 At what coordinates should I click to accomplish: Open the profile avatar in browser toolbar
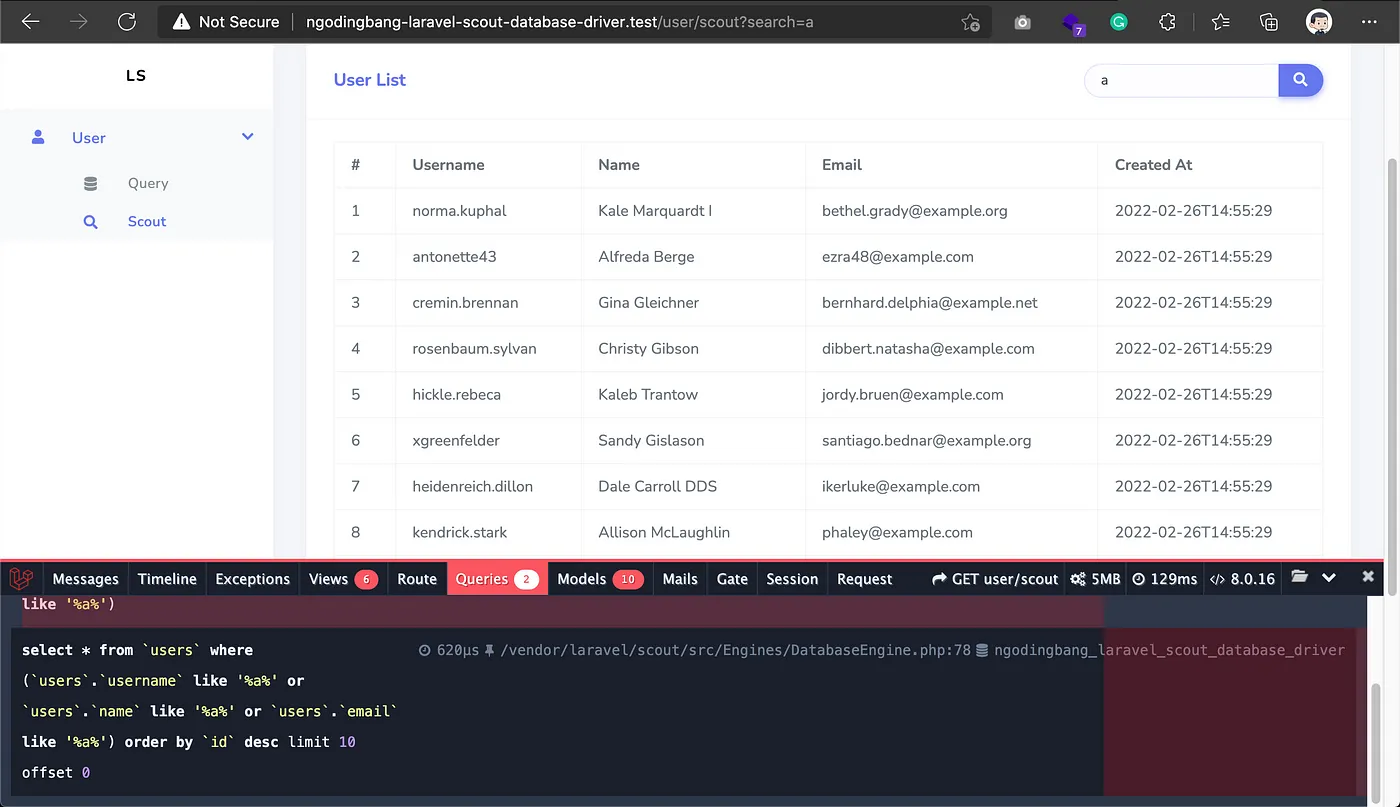pos(1319,22)
